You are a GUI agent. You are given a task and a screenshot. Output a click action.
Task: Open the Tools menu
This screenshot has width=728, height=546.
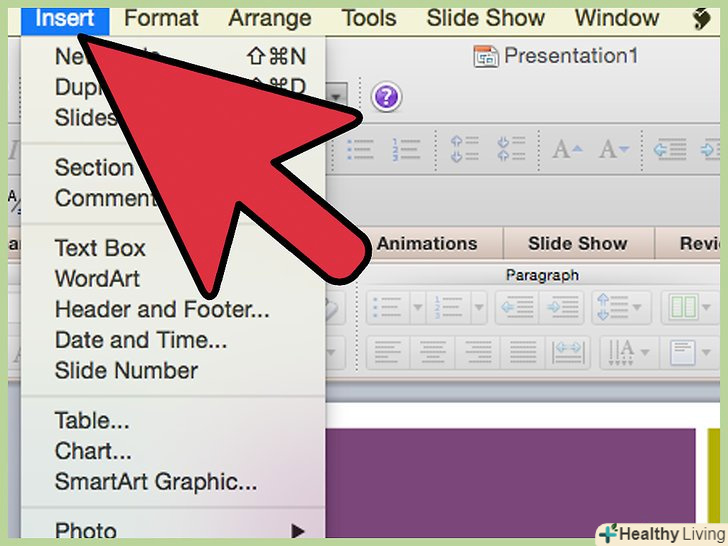coord(369,19)
